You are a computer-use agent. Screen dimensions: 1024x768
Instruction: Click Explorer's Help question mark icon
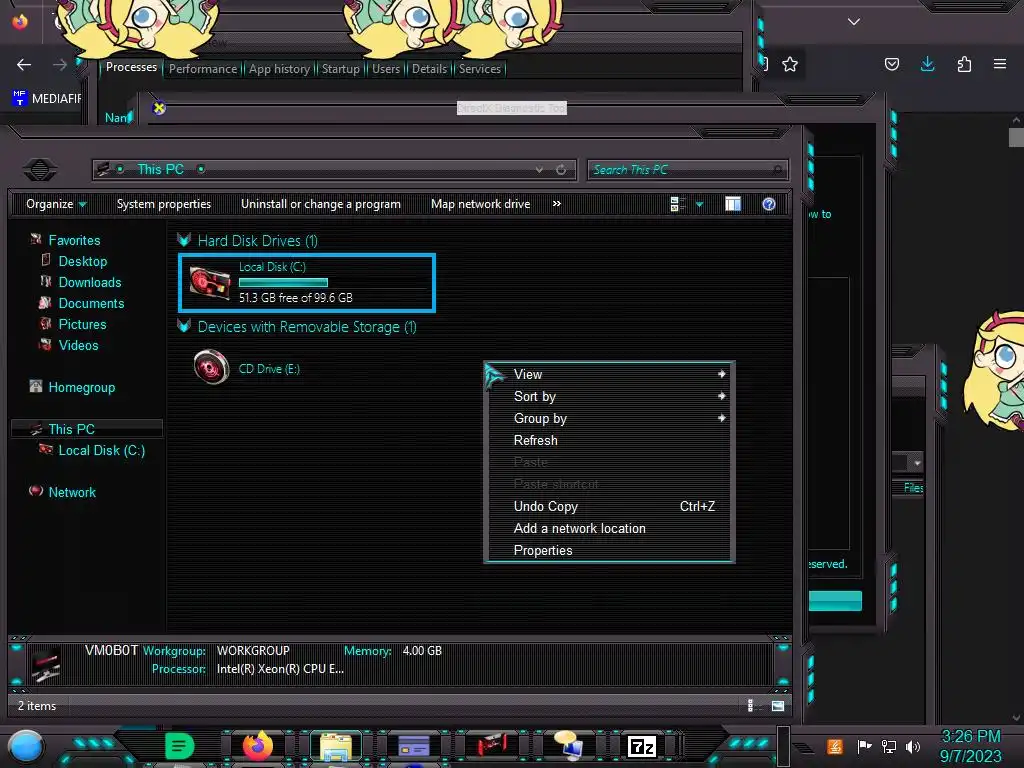769,204
